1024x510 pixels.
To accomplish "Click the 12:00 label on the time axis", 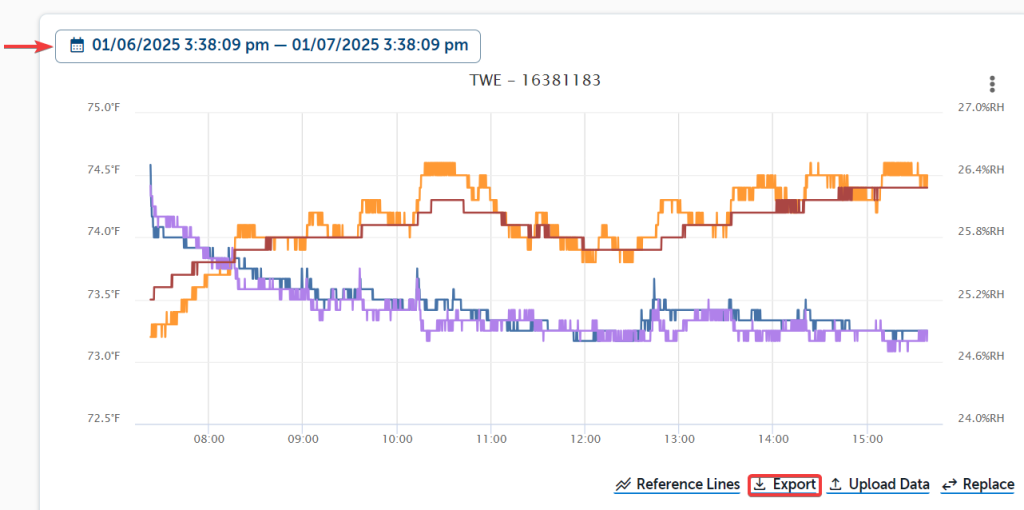I will (584, 438).
